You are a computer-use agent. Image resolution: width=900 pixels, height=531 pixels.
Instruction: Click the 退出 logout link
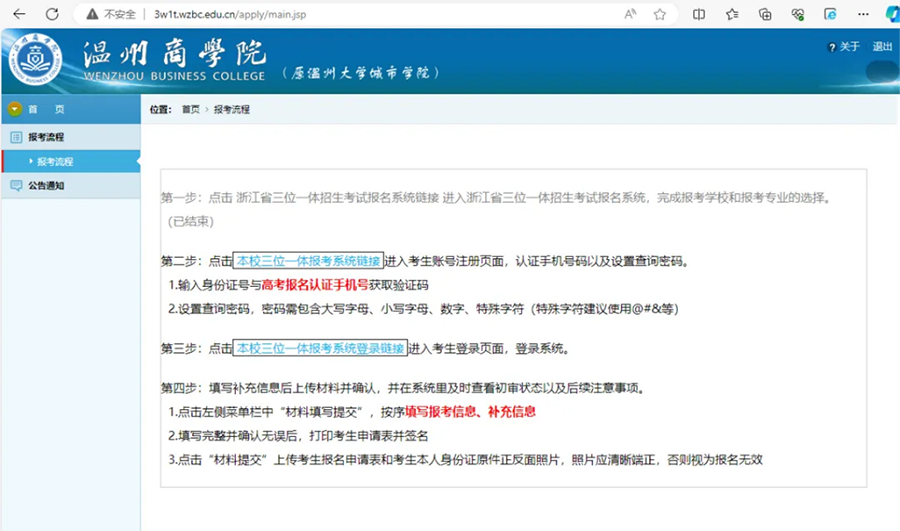[882, 46]
